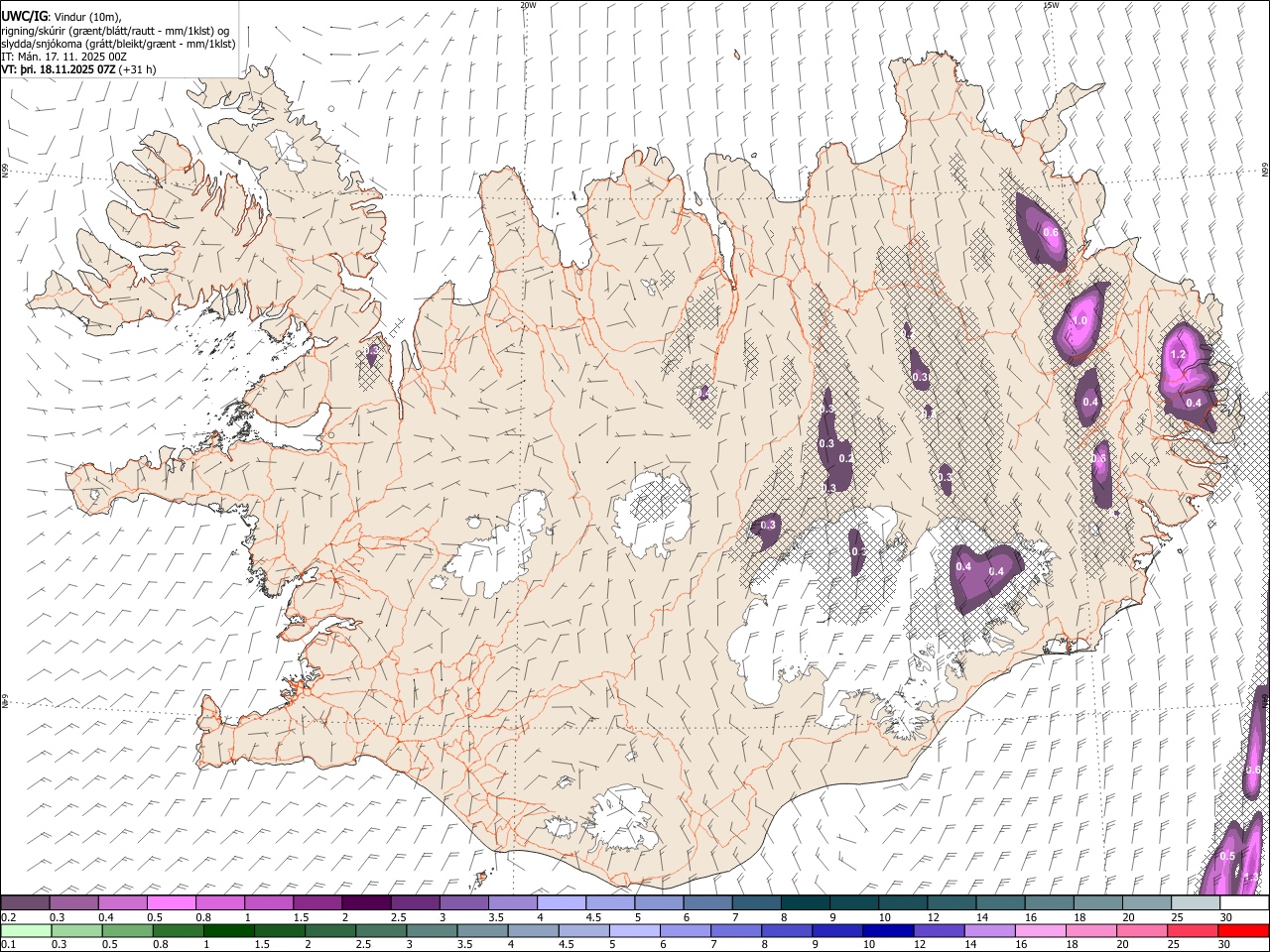
Task: Click the 2.5 swatch on the rain scale
Action: (381, 930)
